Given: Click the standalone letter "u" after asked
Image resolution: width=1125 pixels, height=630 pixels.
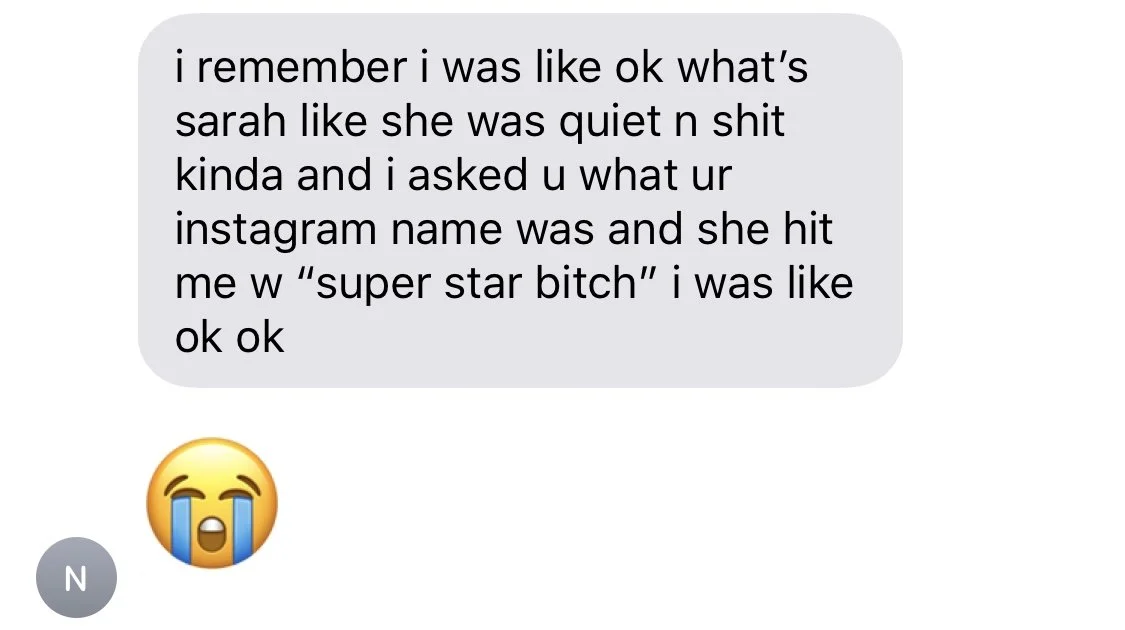Looking at the screenshot, I should tap(553, 177).
